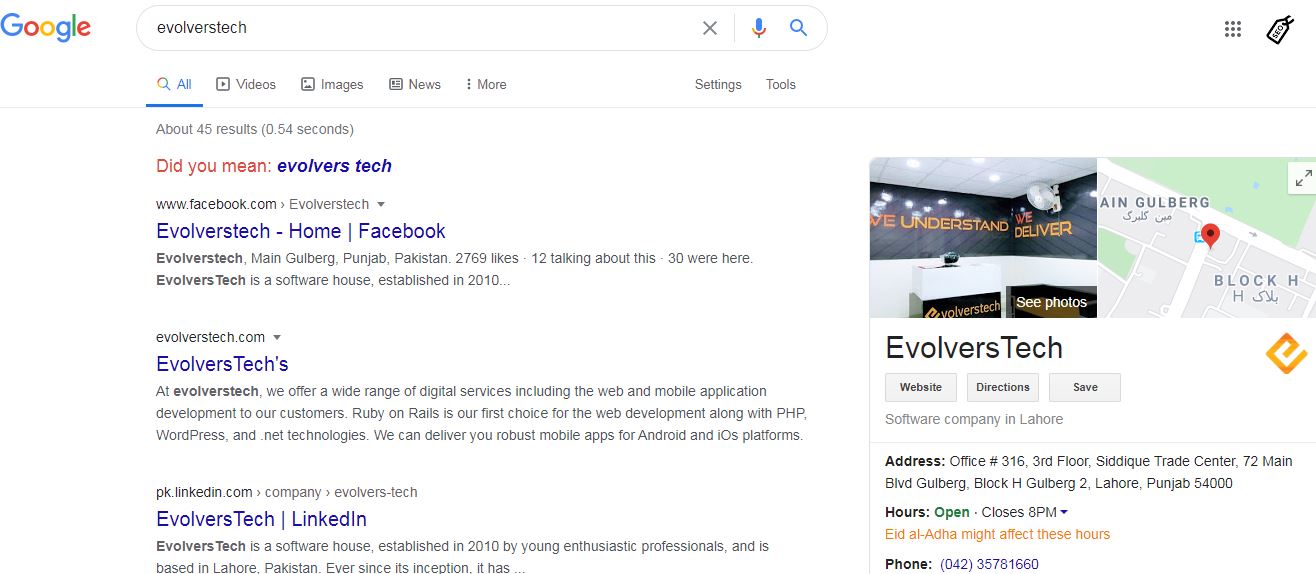This screenshot has width=1316, height=574.
Task: Open the Google logo homepage
Action: pos(46,27)
